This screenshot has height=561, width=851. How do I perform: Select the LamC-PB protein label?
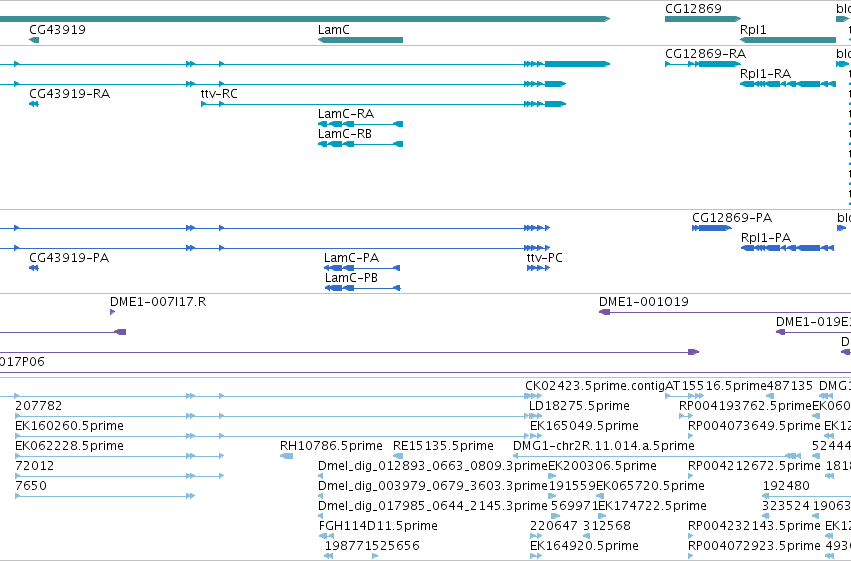point(351,278)
